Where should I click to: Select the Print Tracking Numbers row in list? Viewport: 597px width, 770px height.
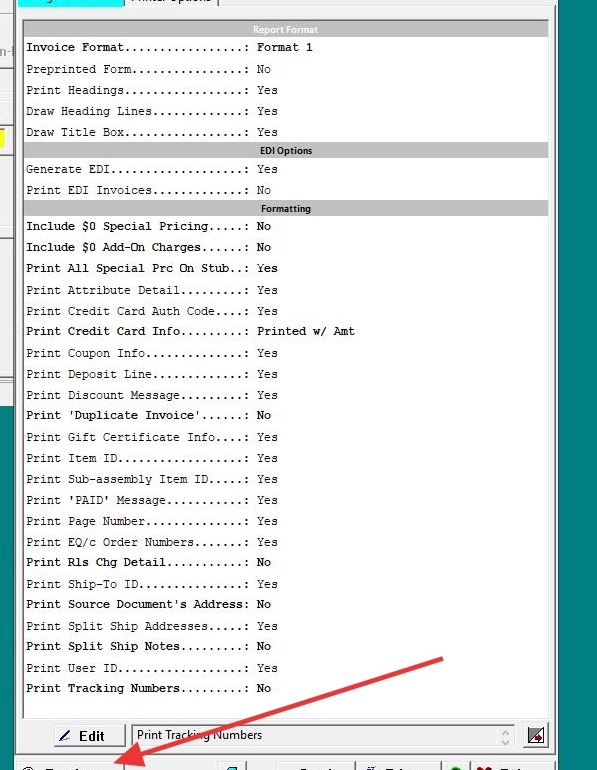click(x=286, y=688)
